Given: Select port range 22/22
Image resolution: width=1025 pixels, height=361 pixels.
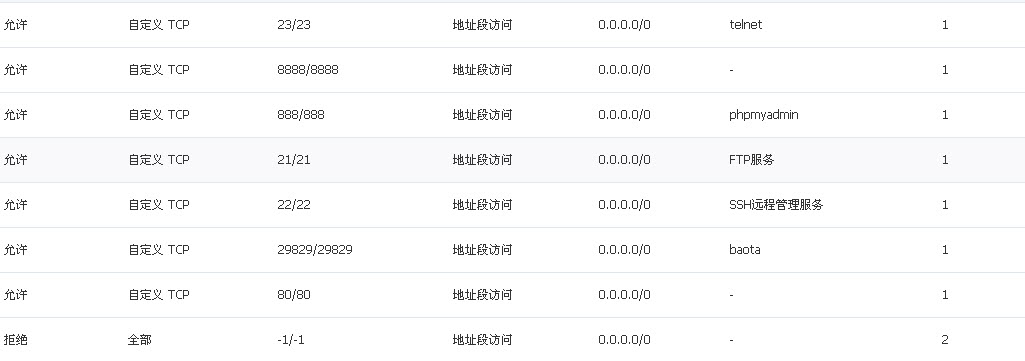Looking at the screenshot, I should coord(294,205).
